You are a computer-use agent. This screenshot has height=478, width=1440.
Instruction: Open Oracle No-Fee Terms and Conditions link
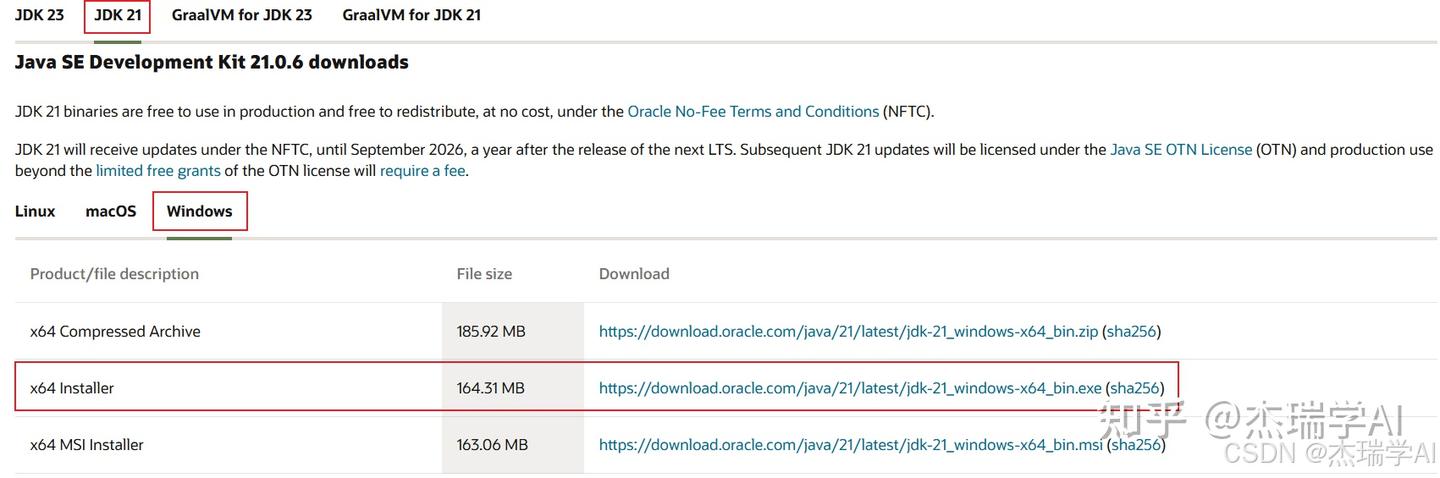pos(753,111)
